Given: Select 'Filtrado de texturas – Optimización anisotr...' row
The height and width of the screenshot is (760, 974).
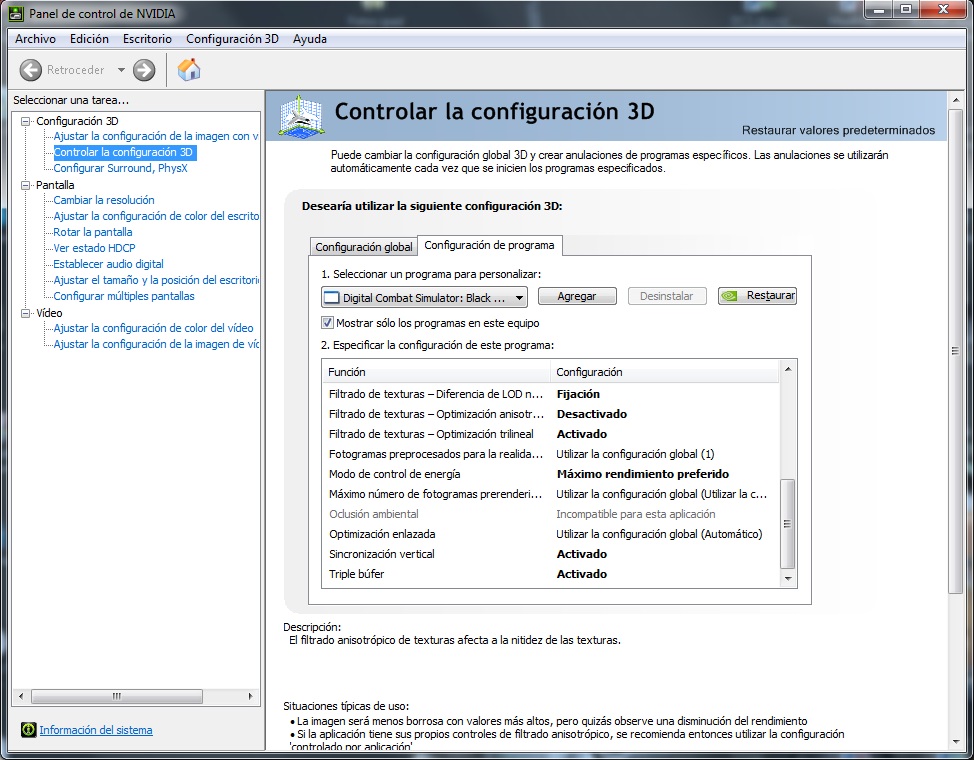Looking at the screenshot, I should coord(550,414).
